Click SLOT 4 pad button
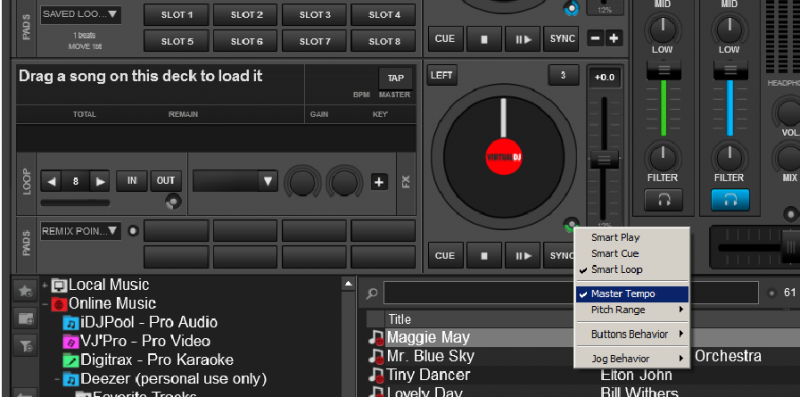 [384, 15]
